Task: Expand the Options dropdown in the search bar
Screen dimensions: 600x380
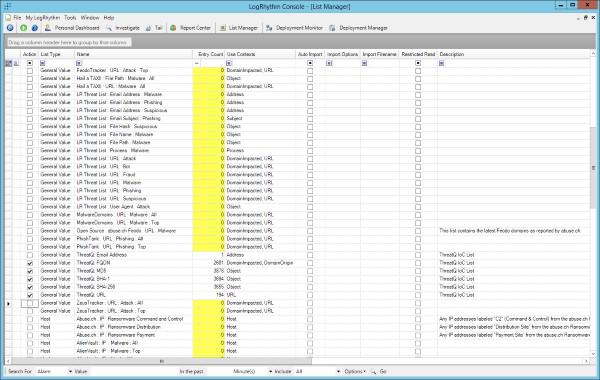Action: click(355, 372)
